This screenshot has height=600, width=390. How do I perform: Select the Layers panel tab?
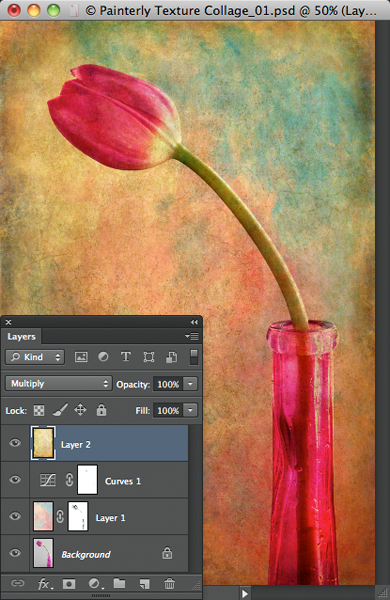point(21,337)
